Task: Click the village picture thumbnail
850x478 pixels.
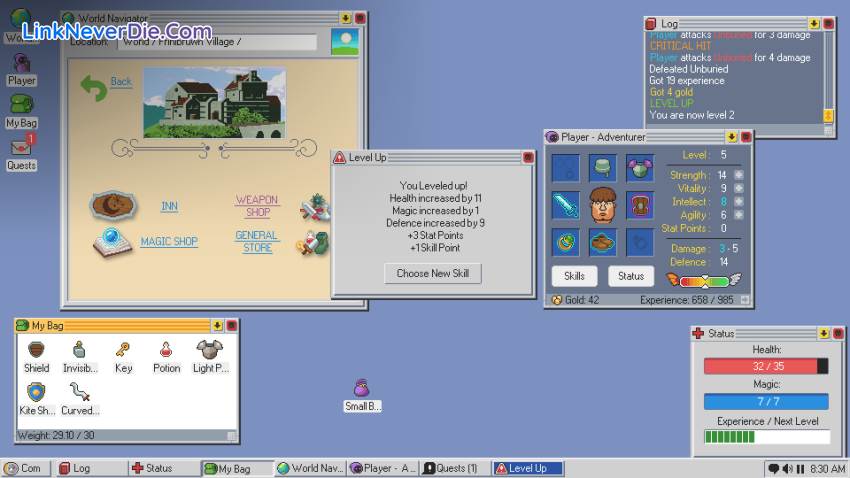Action: click(215, 102)
